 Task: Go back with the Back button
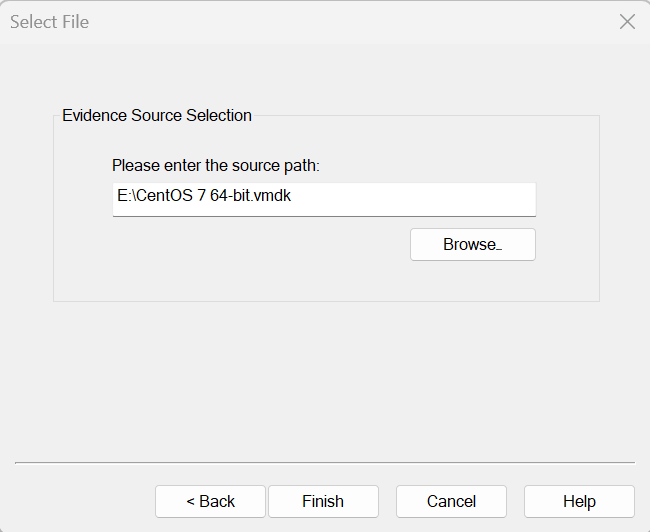coord(210,501)
